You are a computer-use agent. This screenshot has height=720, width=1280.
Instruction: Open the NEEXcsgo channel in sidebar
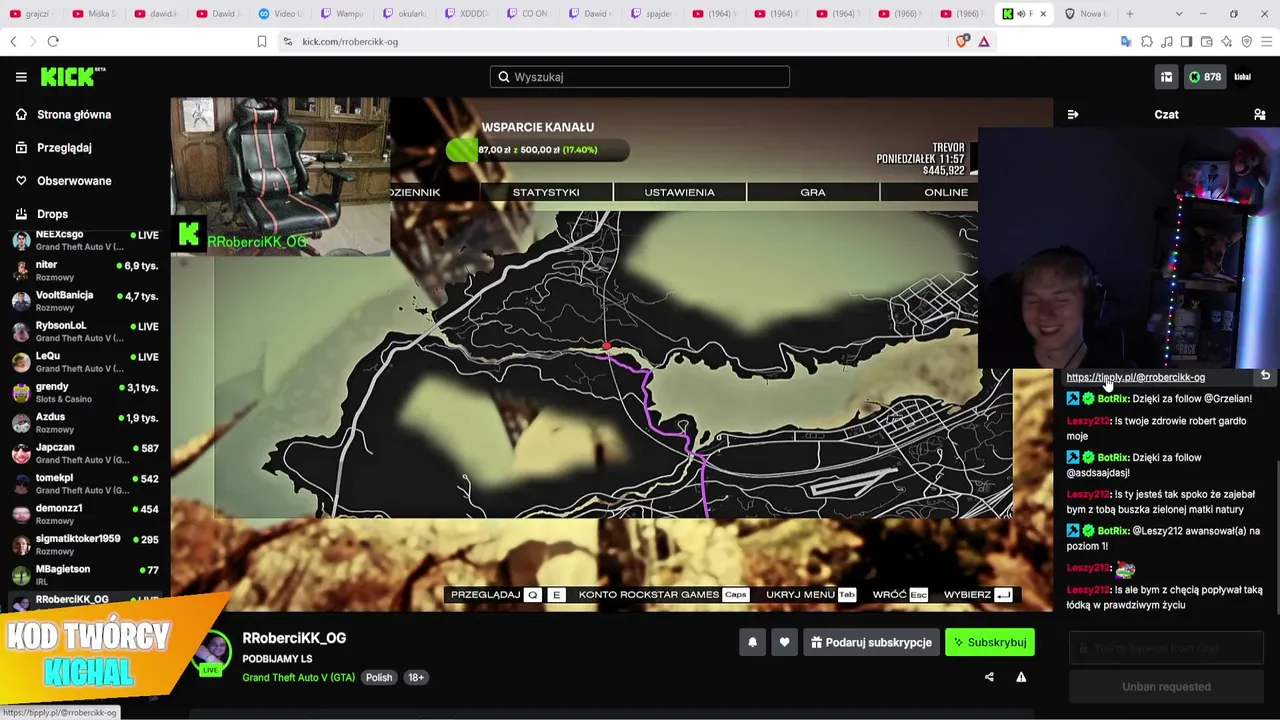(x=85, y=240)
